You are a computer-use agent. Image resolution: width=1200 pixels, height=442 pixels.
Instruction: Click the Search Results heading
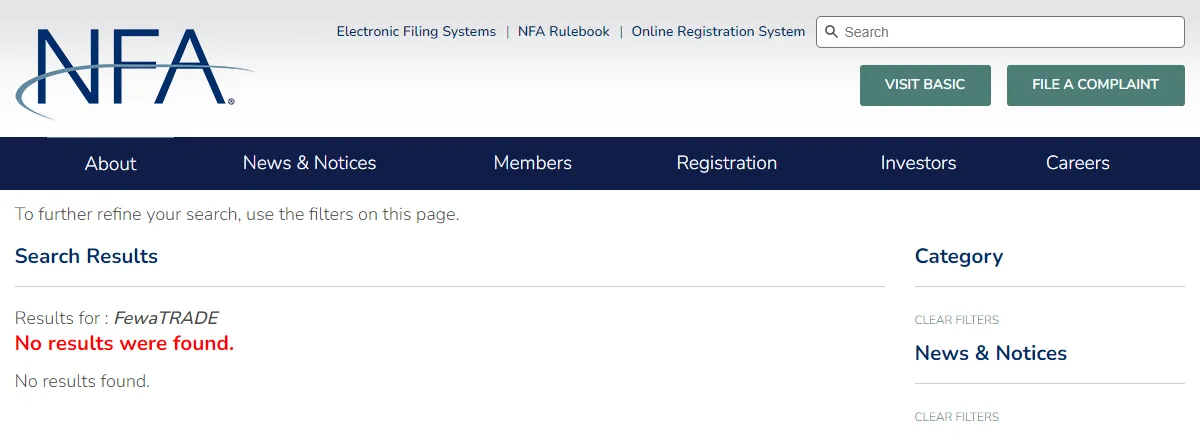pyautogui.click(x=86, y=256)
